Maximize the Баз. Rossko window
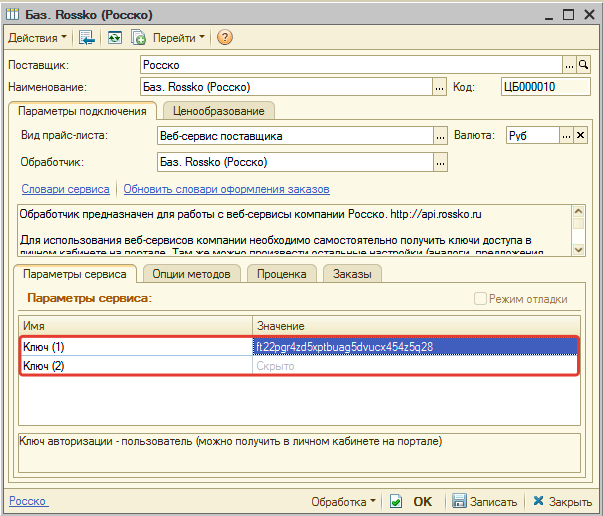 click(x=568, y=15)
